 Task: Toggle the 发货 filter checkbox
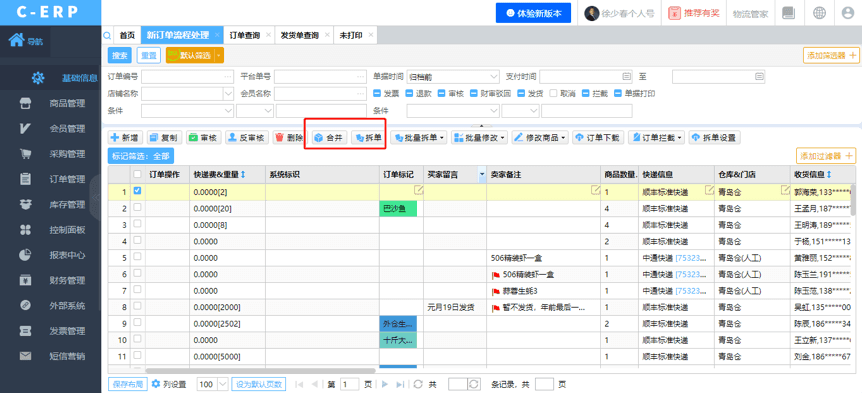pyautogui.click(x=521, y=93)
